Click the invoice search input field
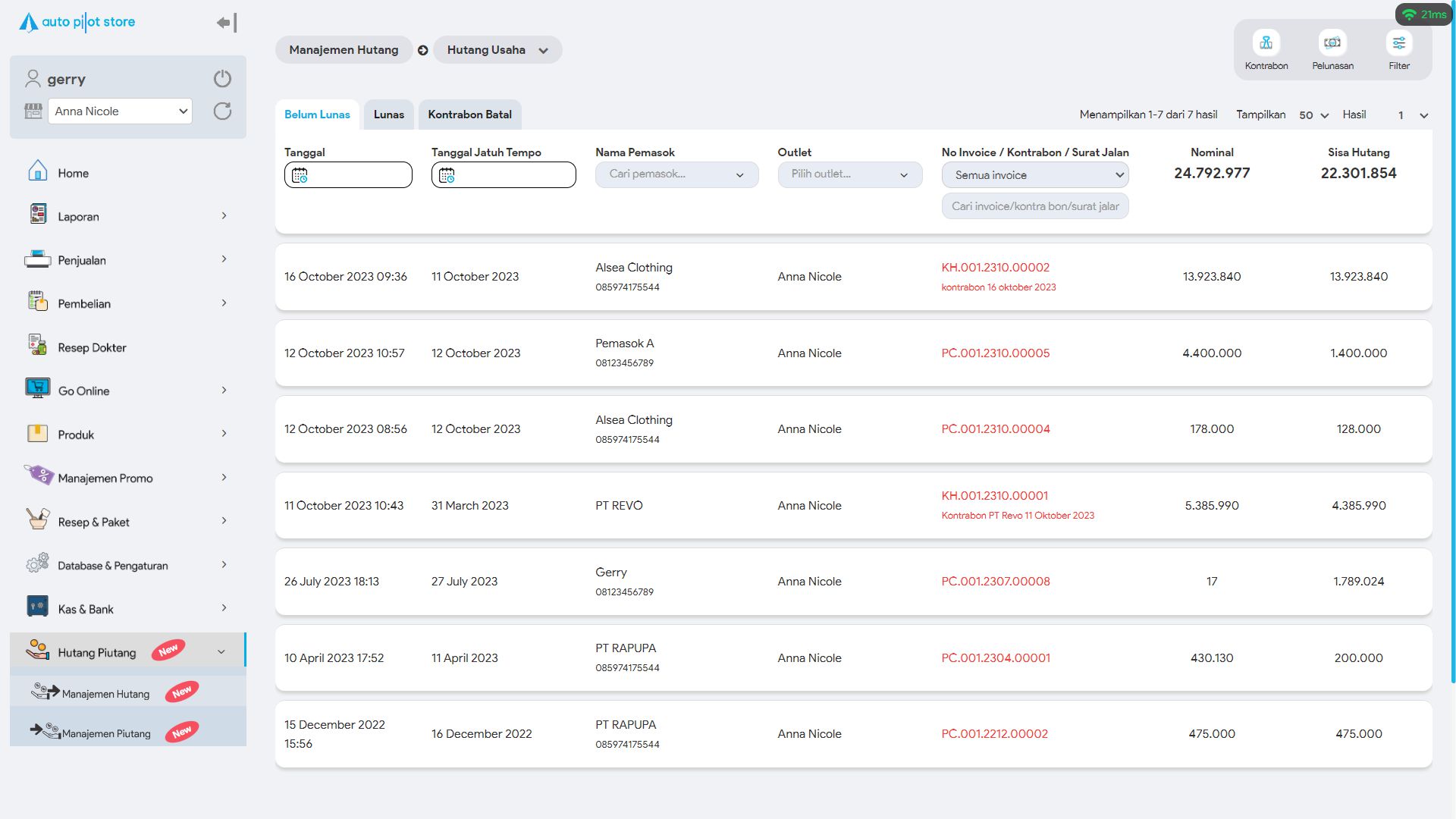The height and width of the screenshot is (819, 1456). 1034,206
